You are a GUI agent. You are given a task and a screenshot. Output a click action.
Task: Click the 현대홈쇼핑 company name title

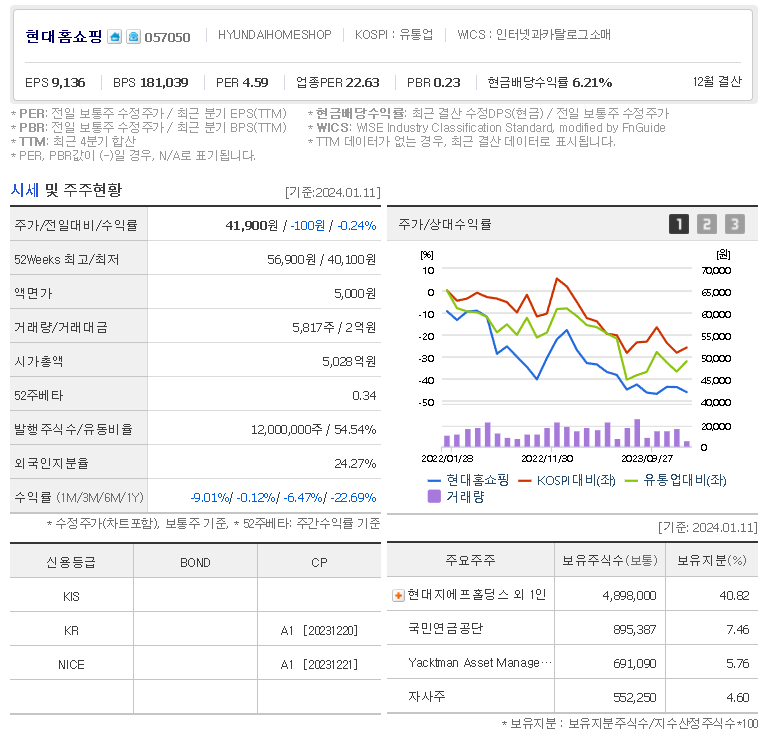pos(64,37)
